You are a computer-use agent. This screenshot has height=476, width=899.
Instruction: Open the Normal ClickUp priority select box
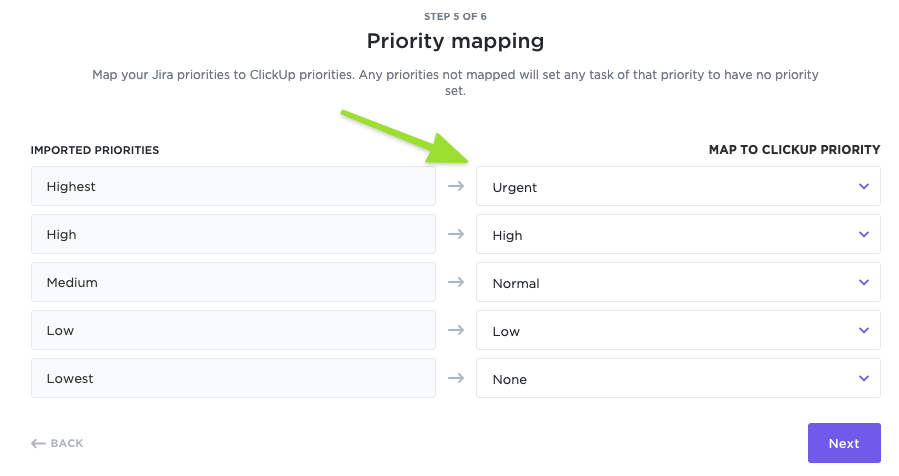(660, 282)
